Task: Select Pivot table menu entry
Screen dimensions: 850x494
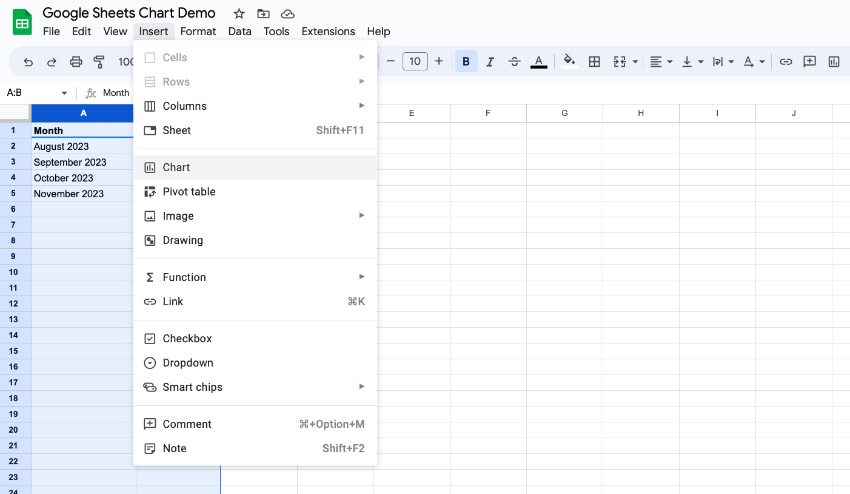Action: 255,191
